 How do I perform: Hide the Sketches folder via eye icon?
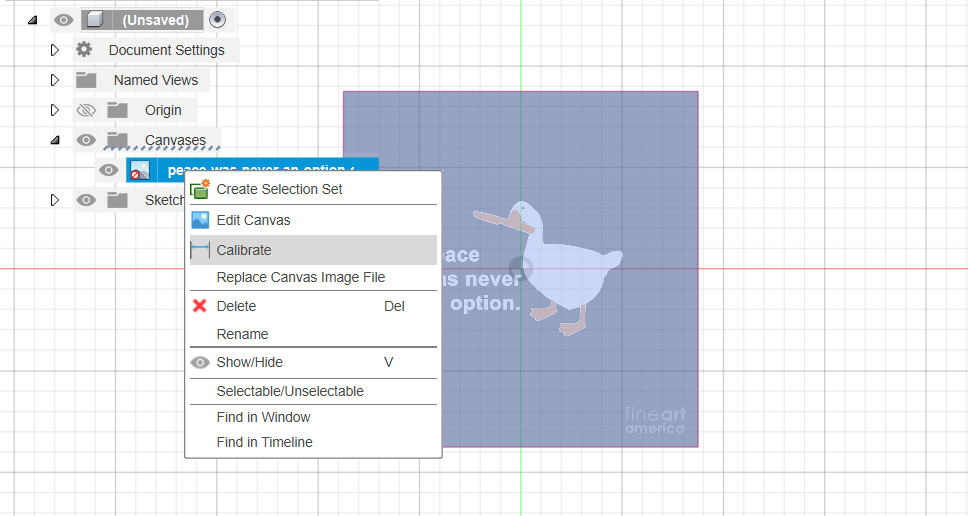[x=86, y=200]
